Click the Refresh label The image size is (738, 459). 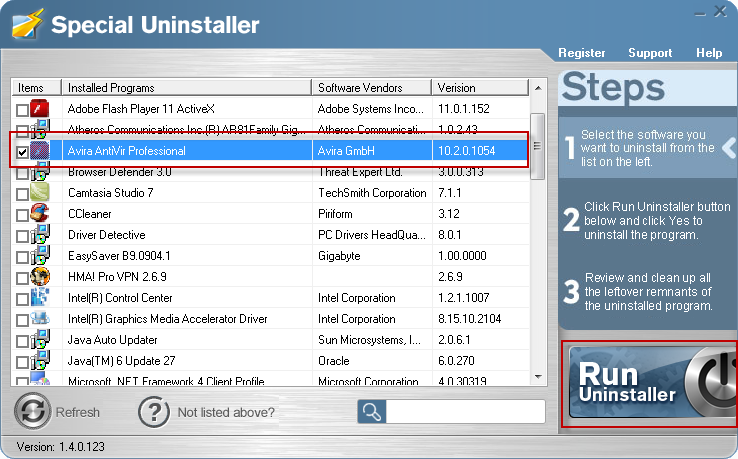click(x=78, y=412)
